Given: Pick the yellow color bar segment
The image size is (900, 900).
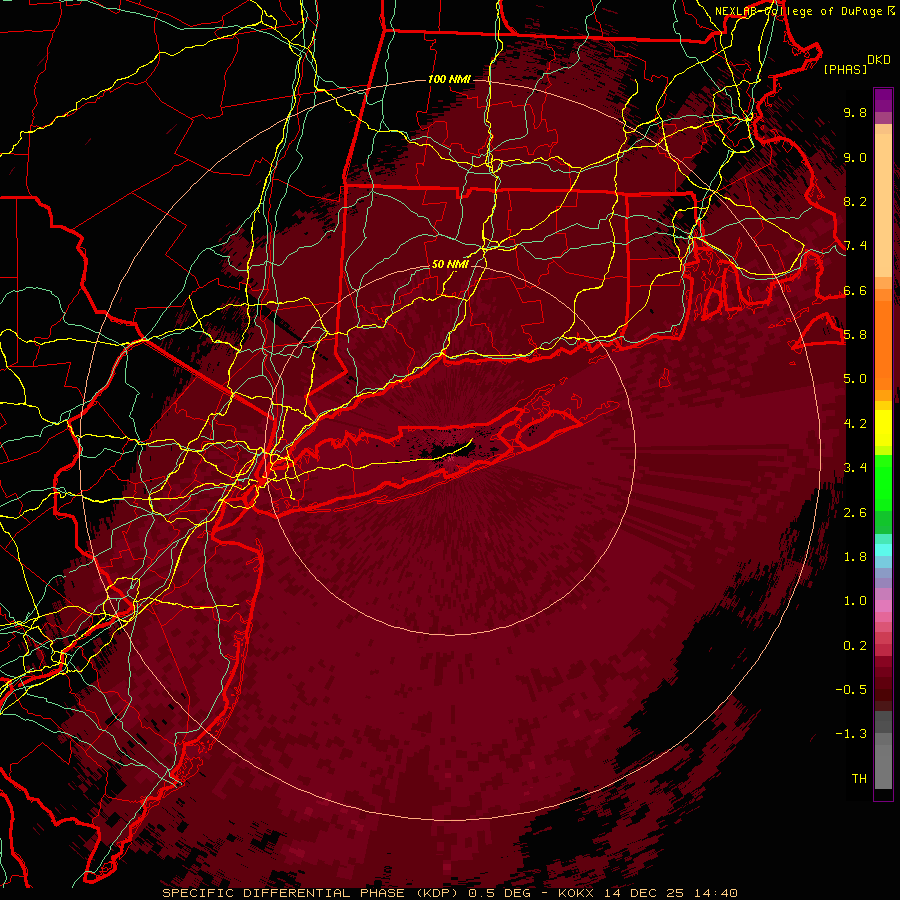Looking at the screenshot, I should coord(883,428).
